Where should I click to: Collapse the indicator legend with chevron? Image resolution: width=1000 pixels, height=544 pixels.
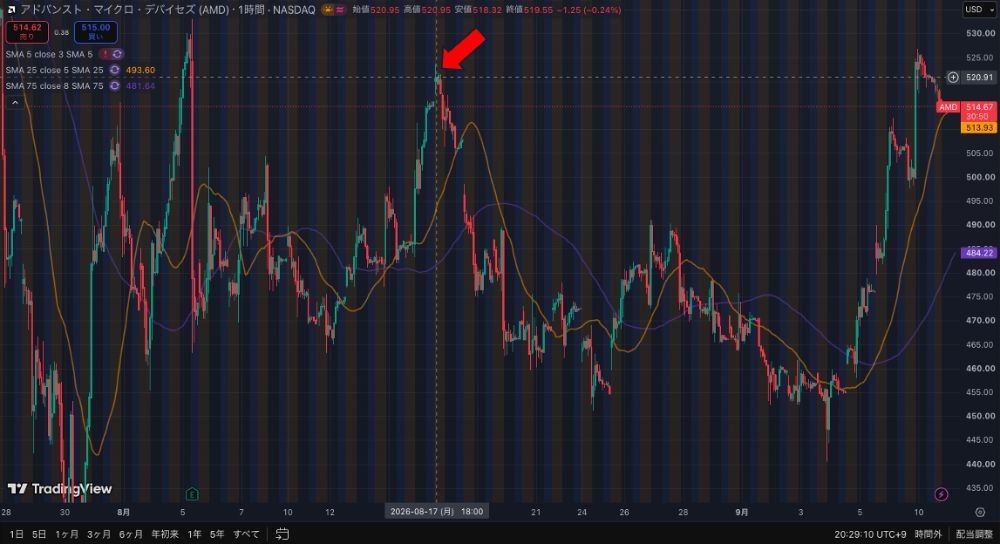point(15,102)
